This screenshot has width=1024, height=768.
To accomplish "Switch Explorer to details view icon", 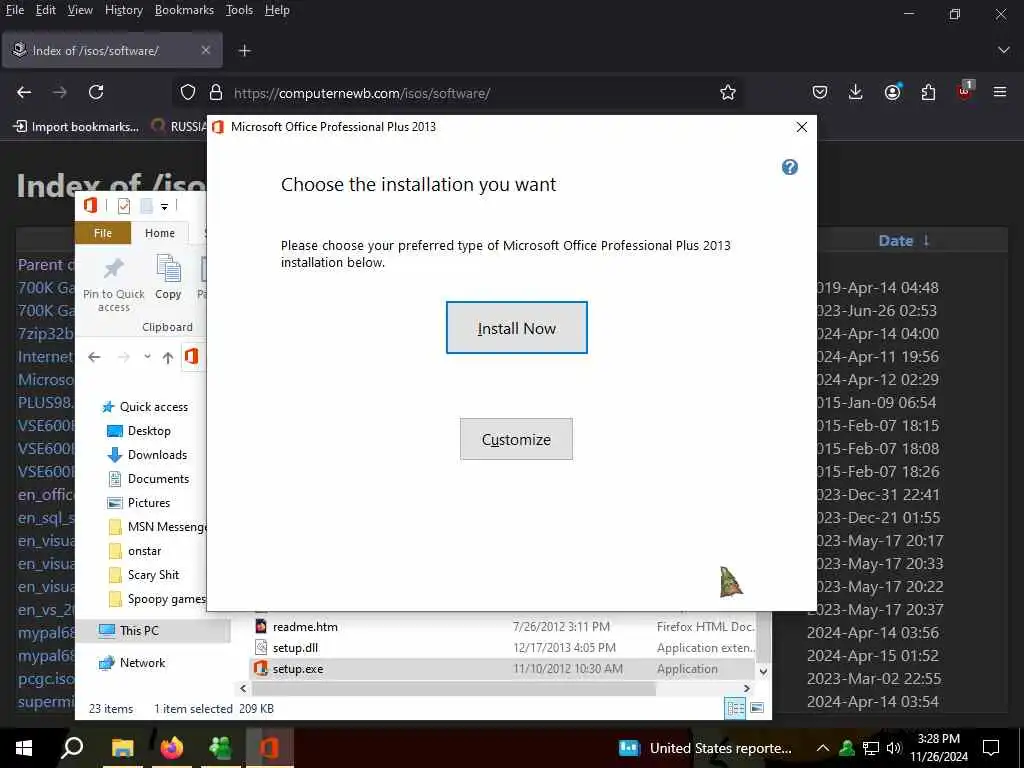I will pyautogui.click(x=735, y=708).
